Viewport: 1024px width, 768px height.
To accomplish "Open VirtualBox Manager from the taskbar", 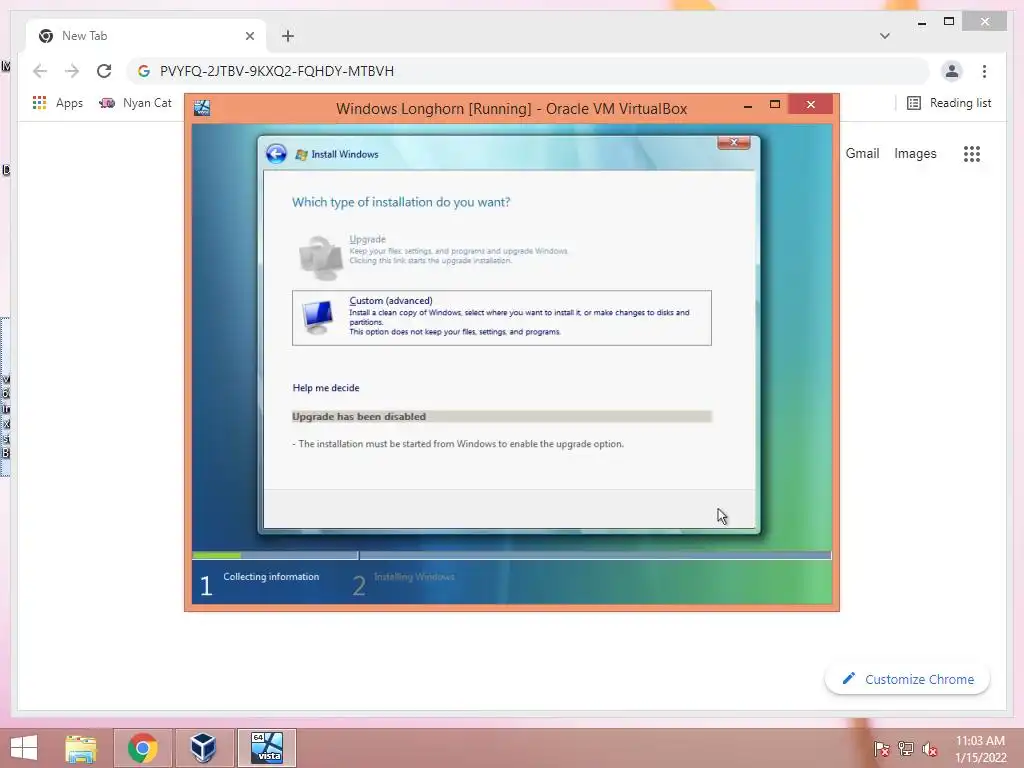I will 203,748.
